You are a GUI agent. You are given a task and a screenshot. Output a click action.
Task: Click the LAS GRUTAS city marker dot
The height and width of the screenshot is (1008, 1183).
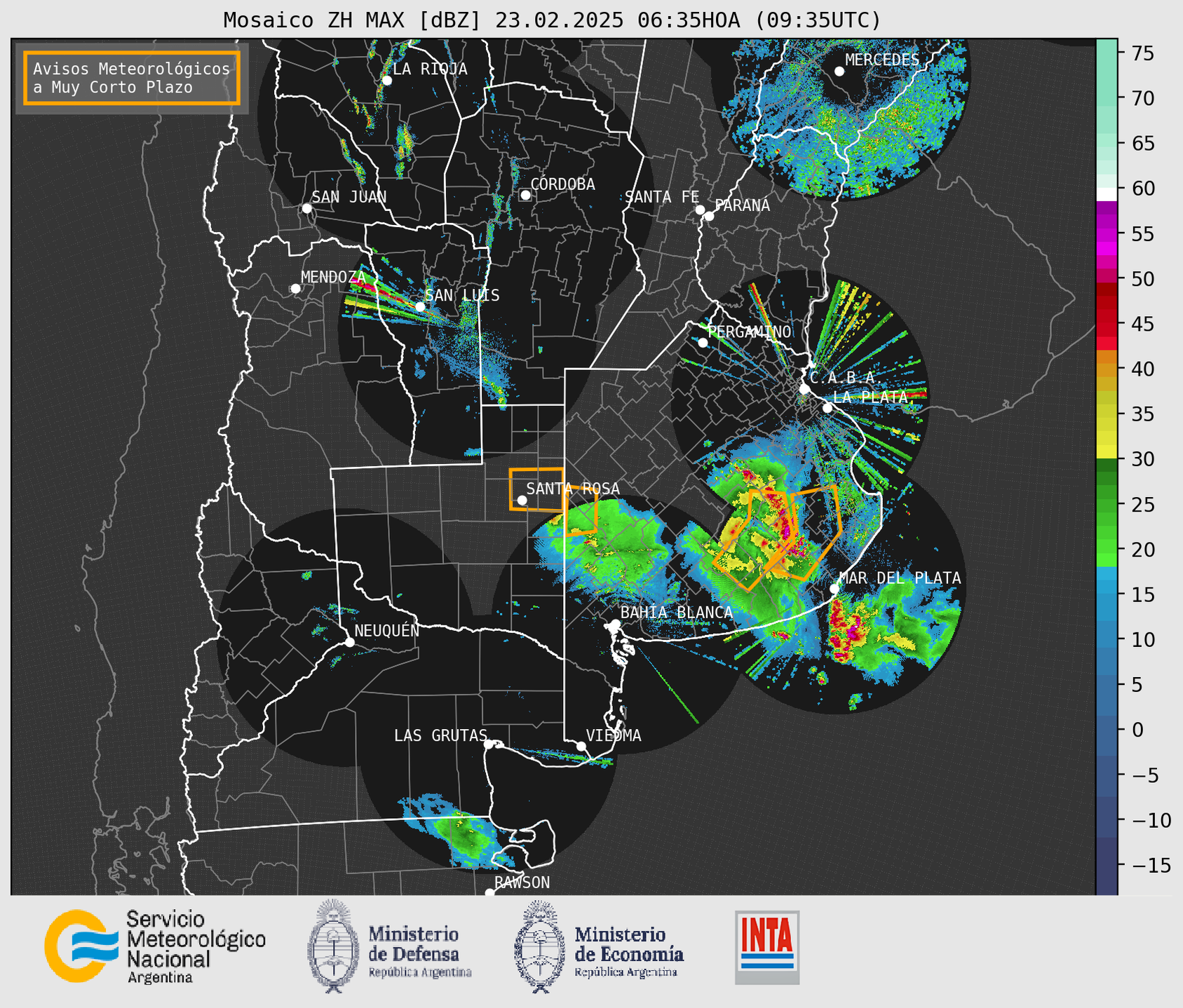[x=489, y=744]
